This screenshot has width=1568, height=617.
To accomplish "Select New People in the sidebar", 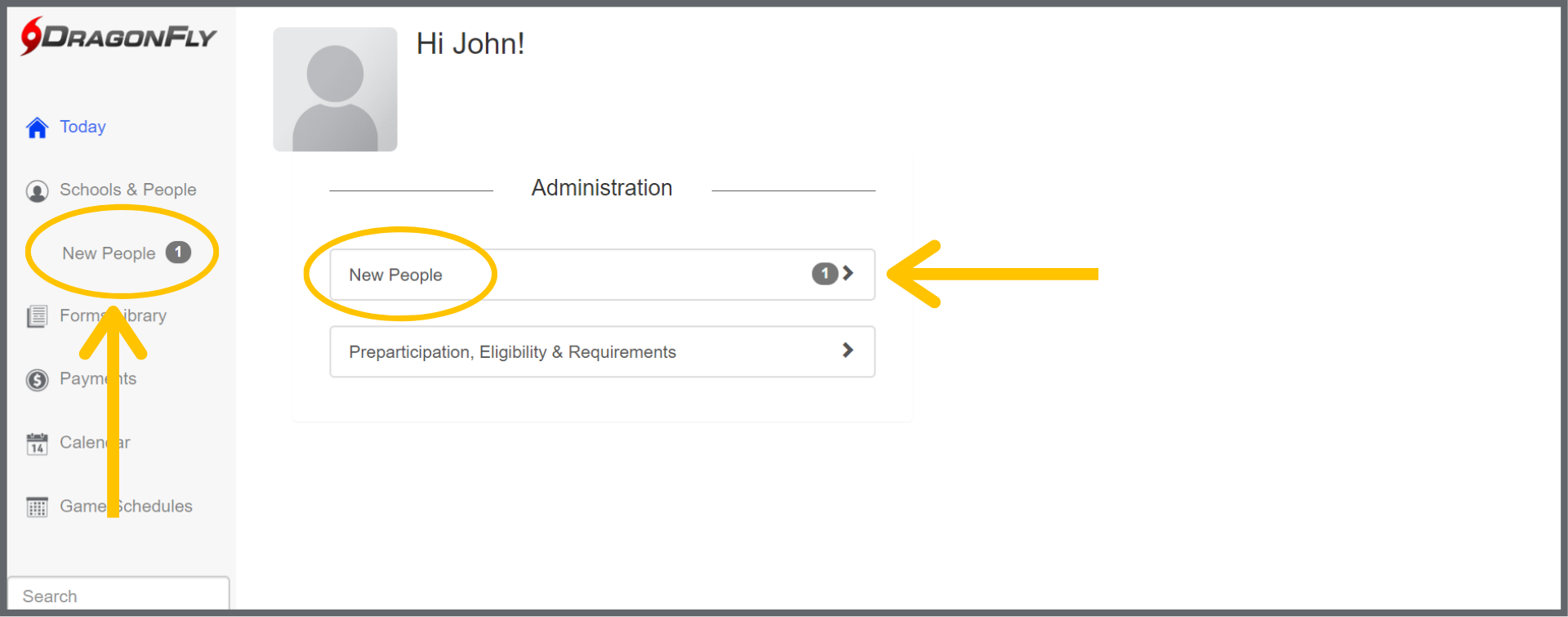I will [109, 253].
